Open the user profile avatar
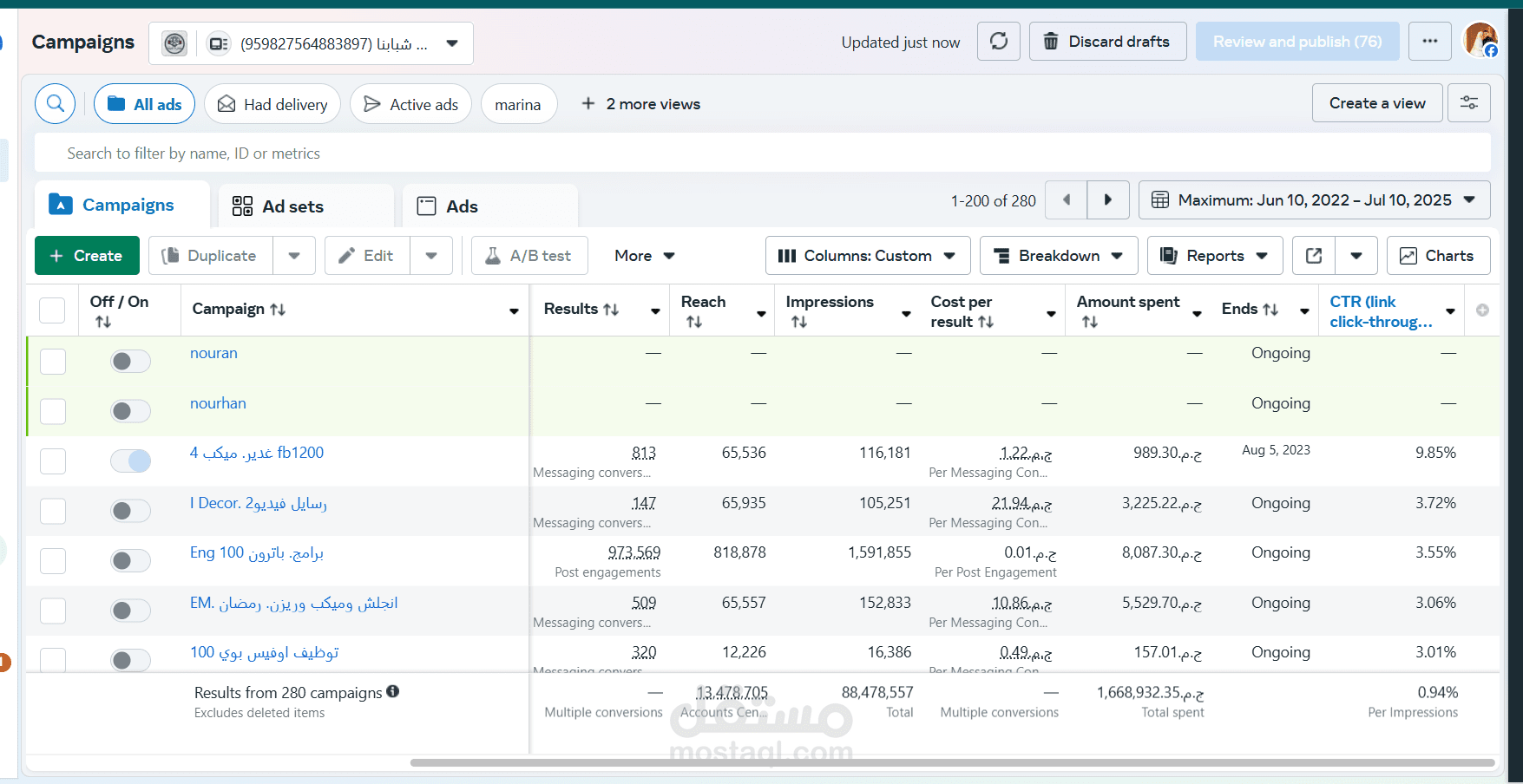Viewport: 1523px width, 784px height. 1480,40
